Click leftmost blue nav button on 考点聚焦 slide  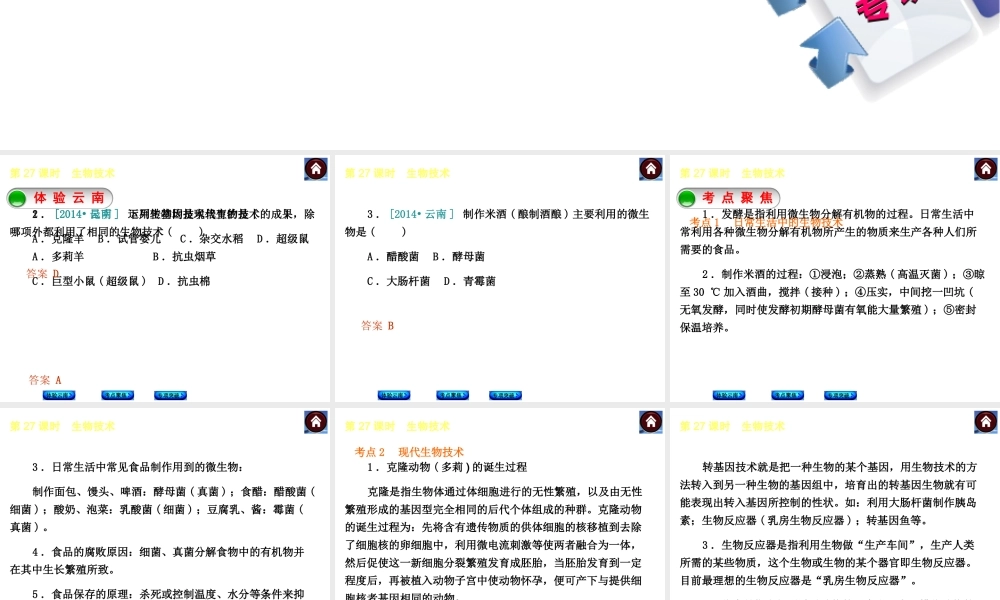[729, 395]
